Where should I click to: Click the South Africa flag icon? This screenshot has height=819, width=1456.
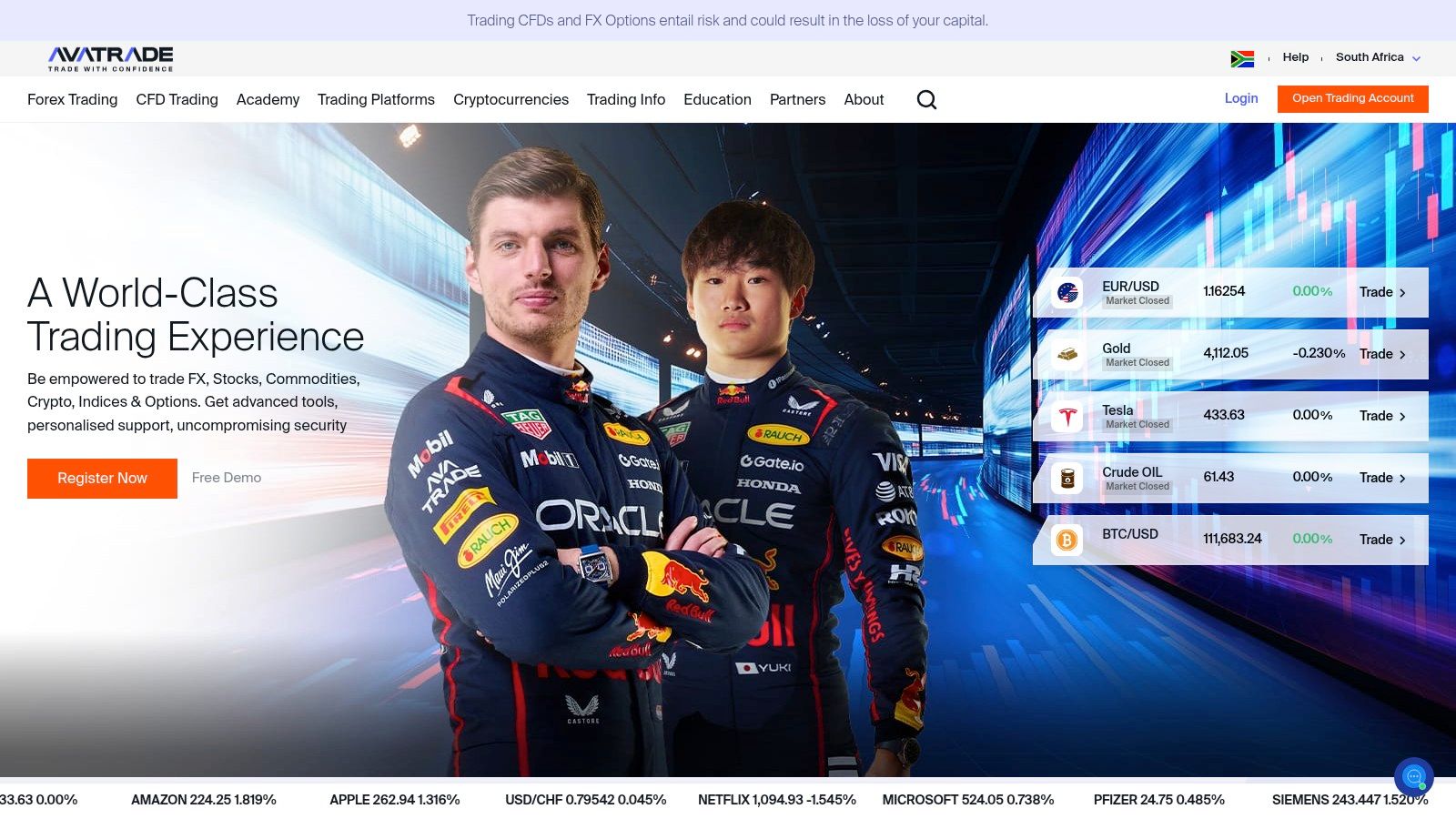click(x=1242, y=58)
